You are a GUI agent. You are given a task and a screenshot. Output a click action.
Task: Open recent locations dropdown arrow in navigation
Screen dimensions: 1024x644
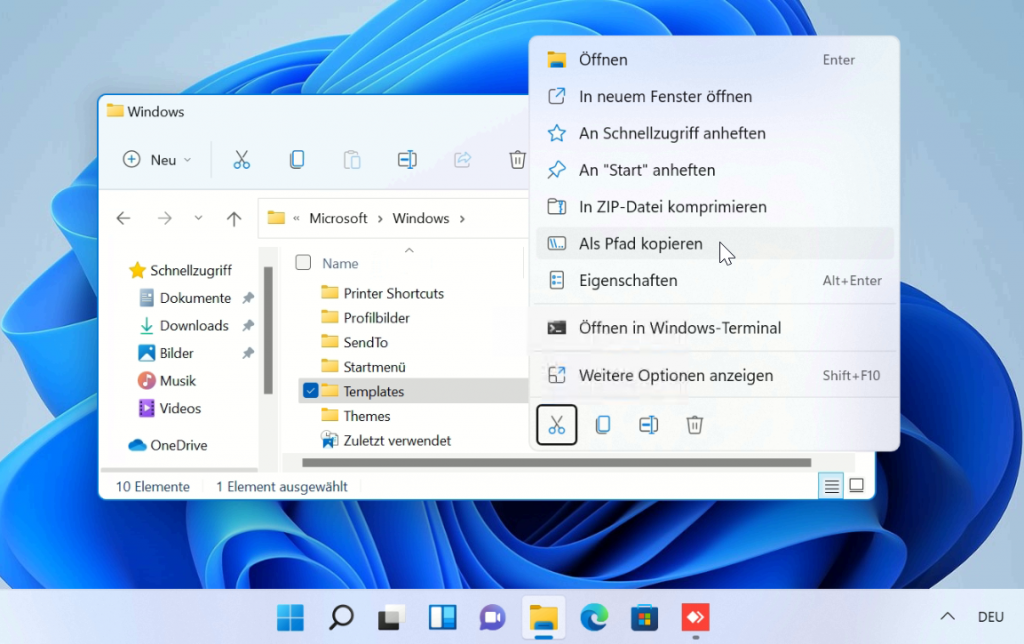pos(198,218)
